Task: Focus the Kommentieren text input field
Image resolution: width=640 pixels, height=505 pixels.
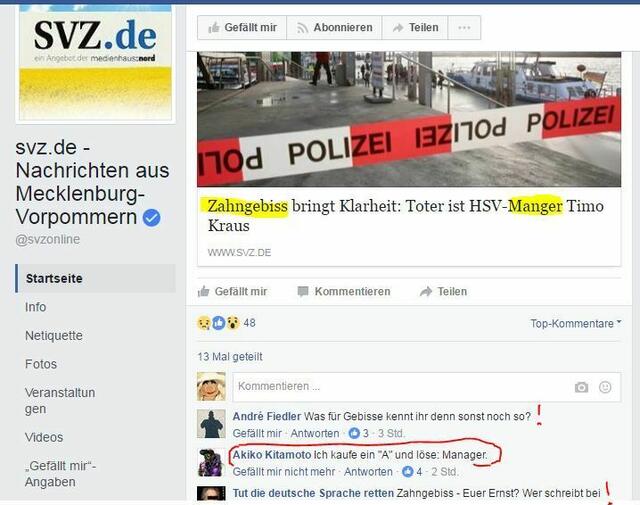Action: (x=402, y=387)
